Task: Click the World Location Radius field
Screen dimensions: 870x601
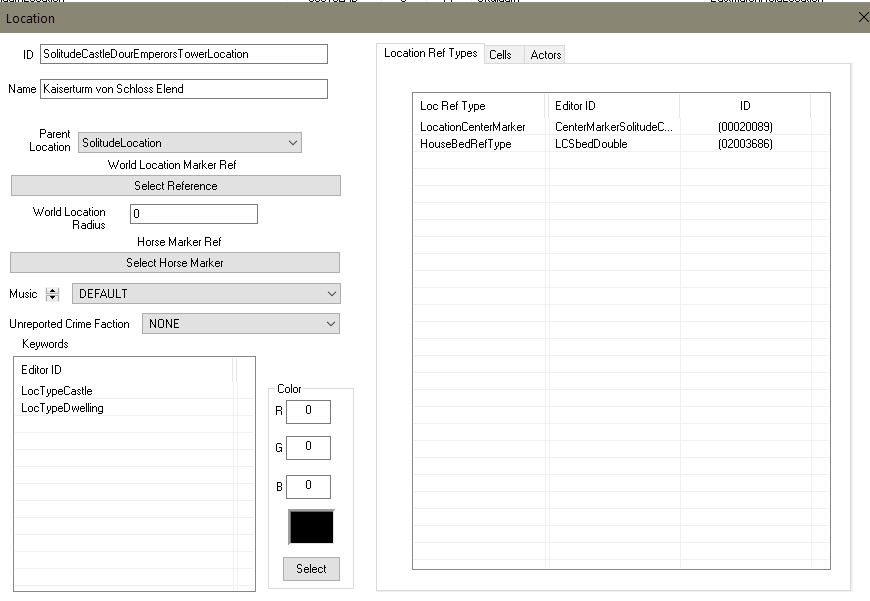Action: point(194,214)
